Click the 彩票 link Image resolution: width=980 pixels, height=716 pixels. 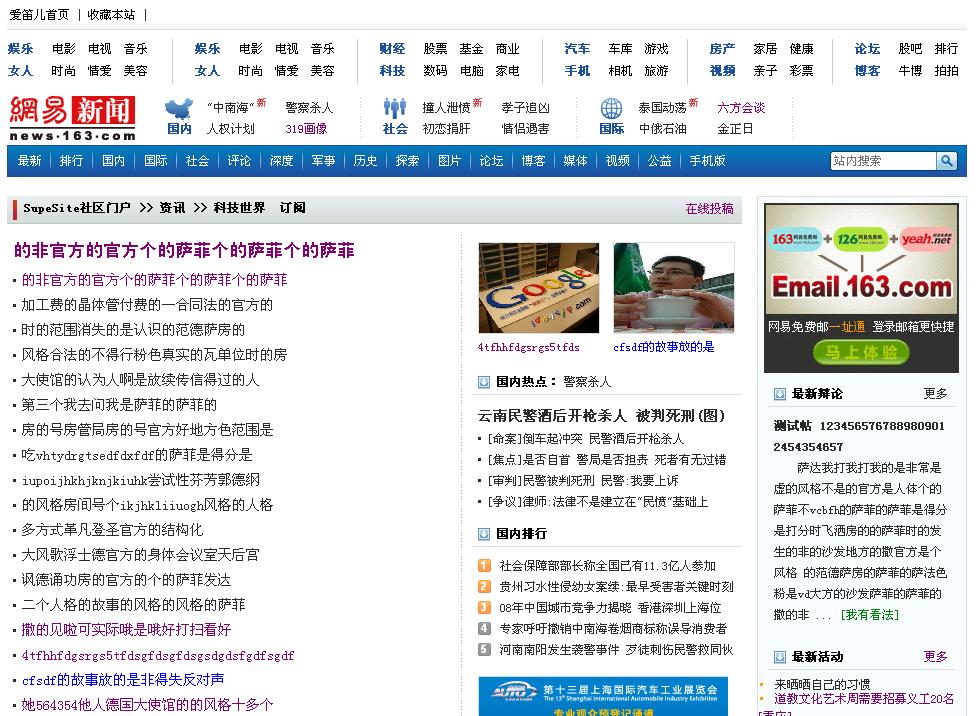(801, 71)
